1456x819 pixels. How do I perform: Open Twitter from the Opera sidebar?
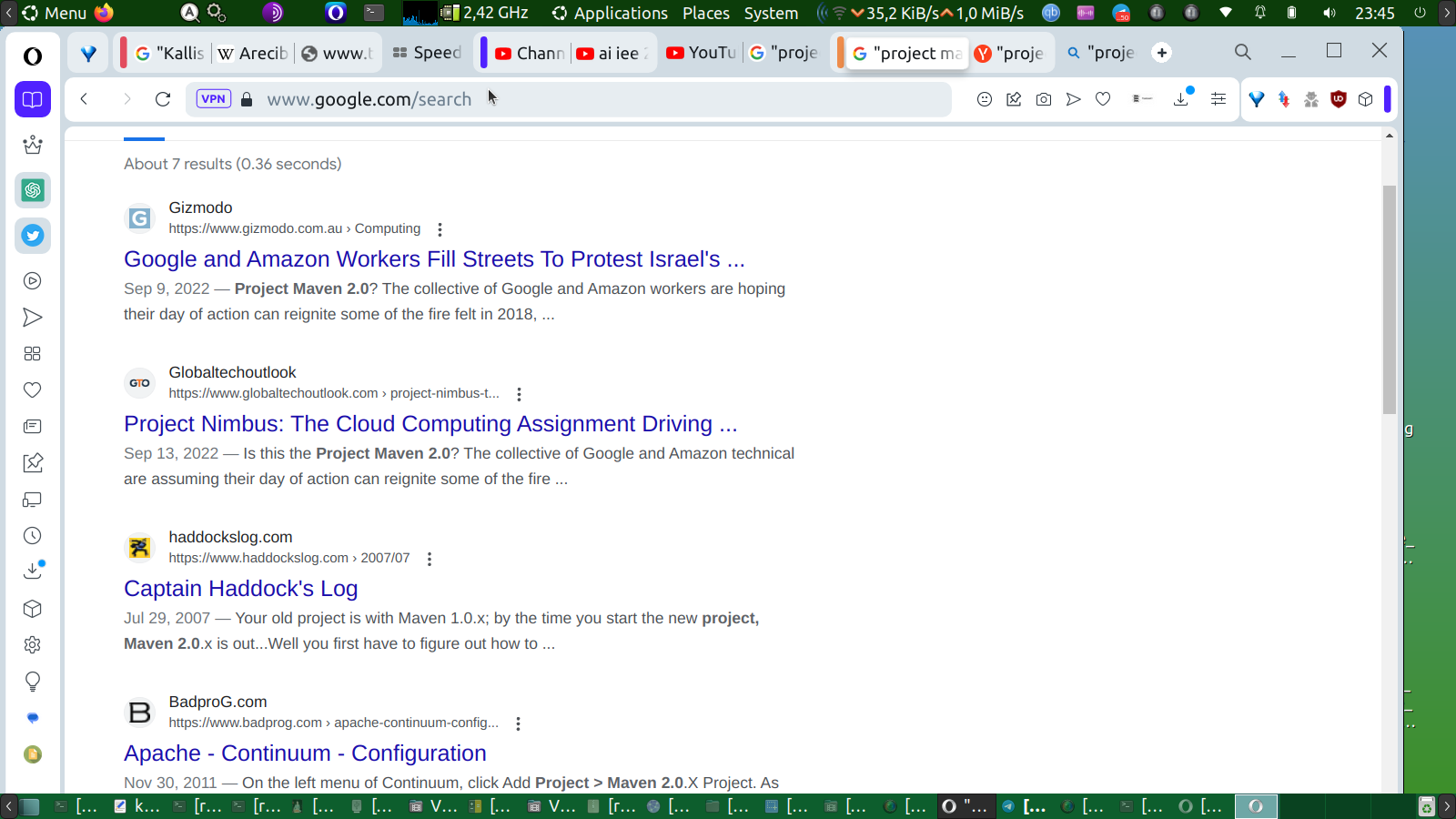pos(33,236)
